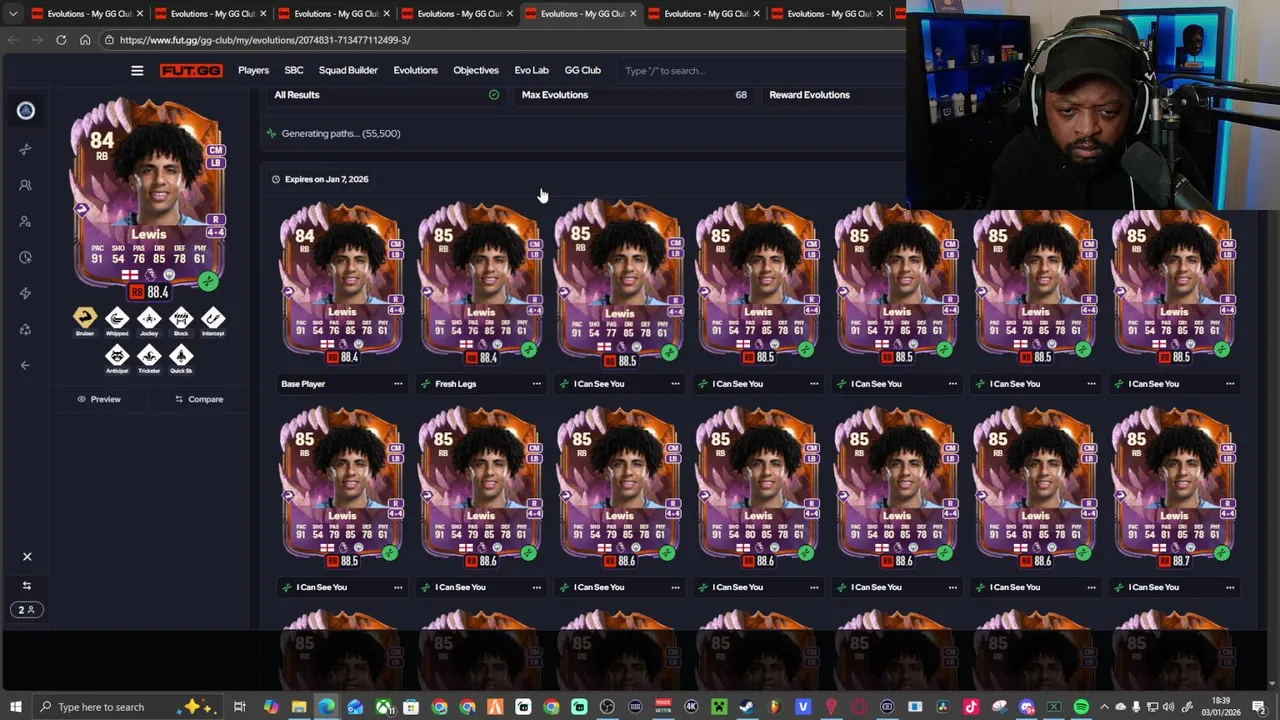Click the Preview button
The width and height of the screenshot is (1280, 720).
pyautogui.click(x=99, y=399)
